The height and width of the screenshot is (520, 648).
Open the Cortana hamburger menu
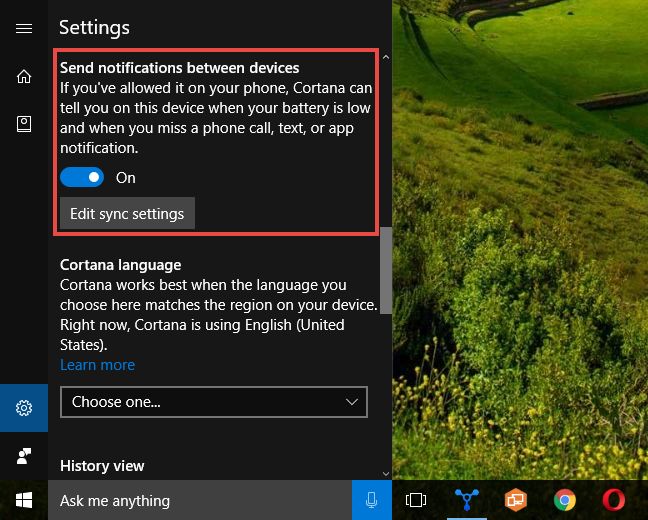[24, 28]
